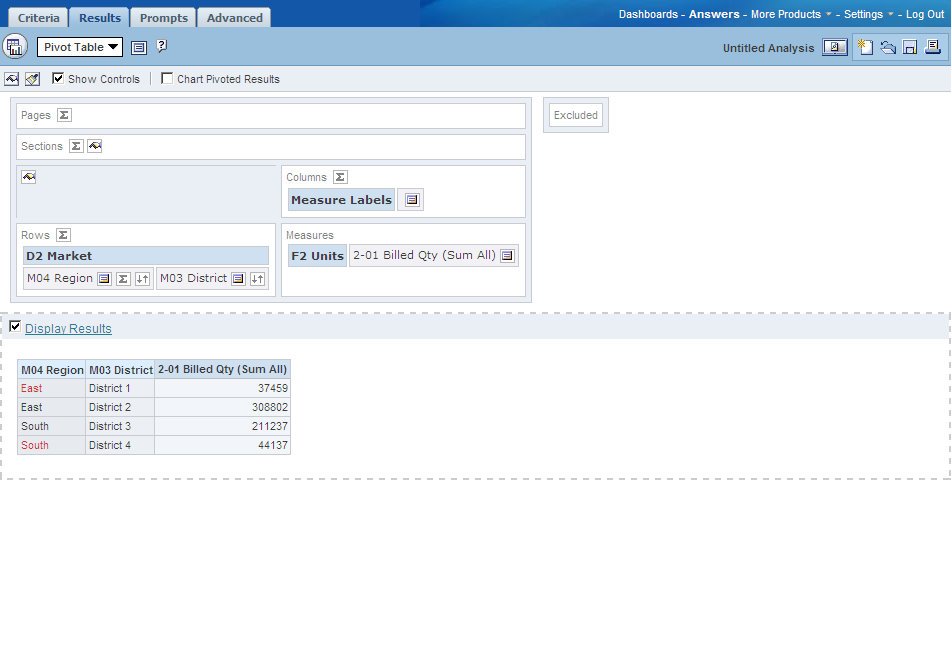Uncheck the Show Controls checkbox
The width and height of the screenshot is (951, 660).
57,79
